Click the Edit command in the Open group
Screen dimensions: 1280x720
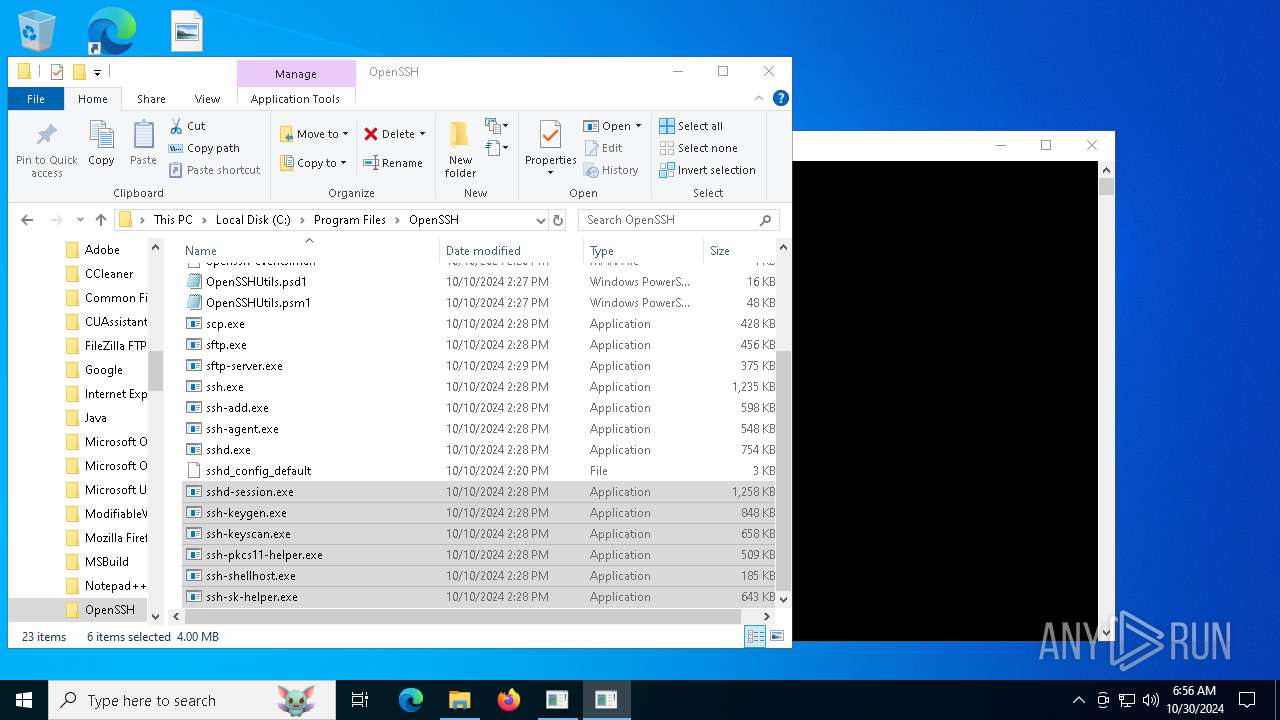point(603,148)
